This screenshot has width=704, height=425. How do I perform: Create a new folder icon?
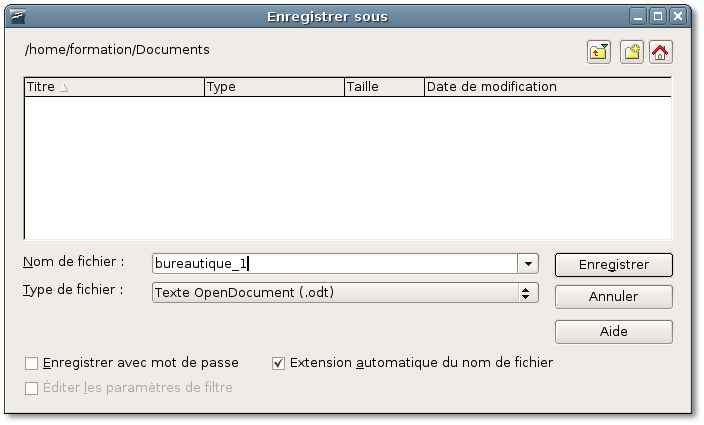pos(632,52)
